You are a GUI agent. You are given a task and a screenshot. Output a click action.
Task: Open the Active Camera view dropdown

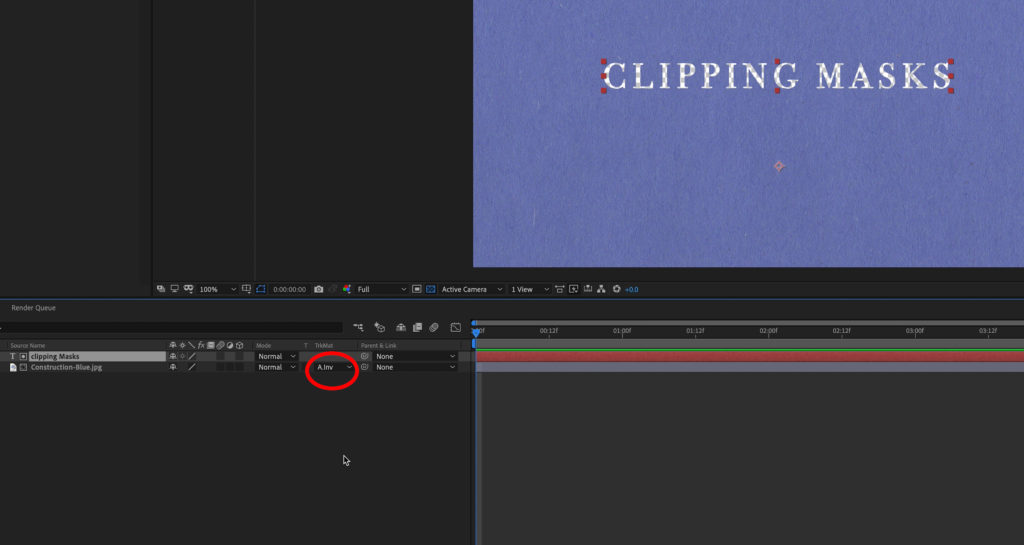[x=471, y=289]
